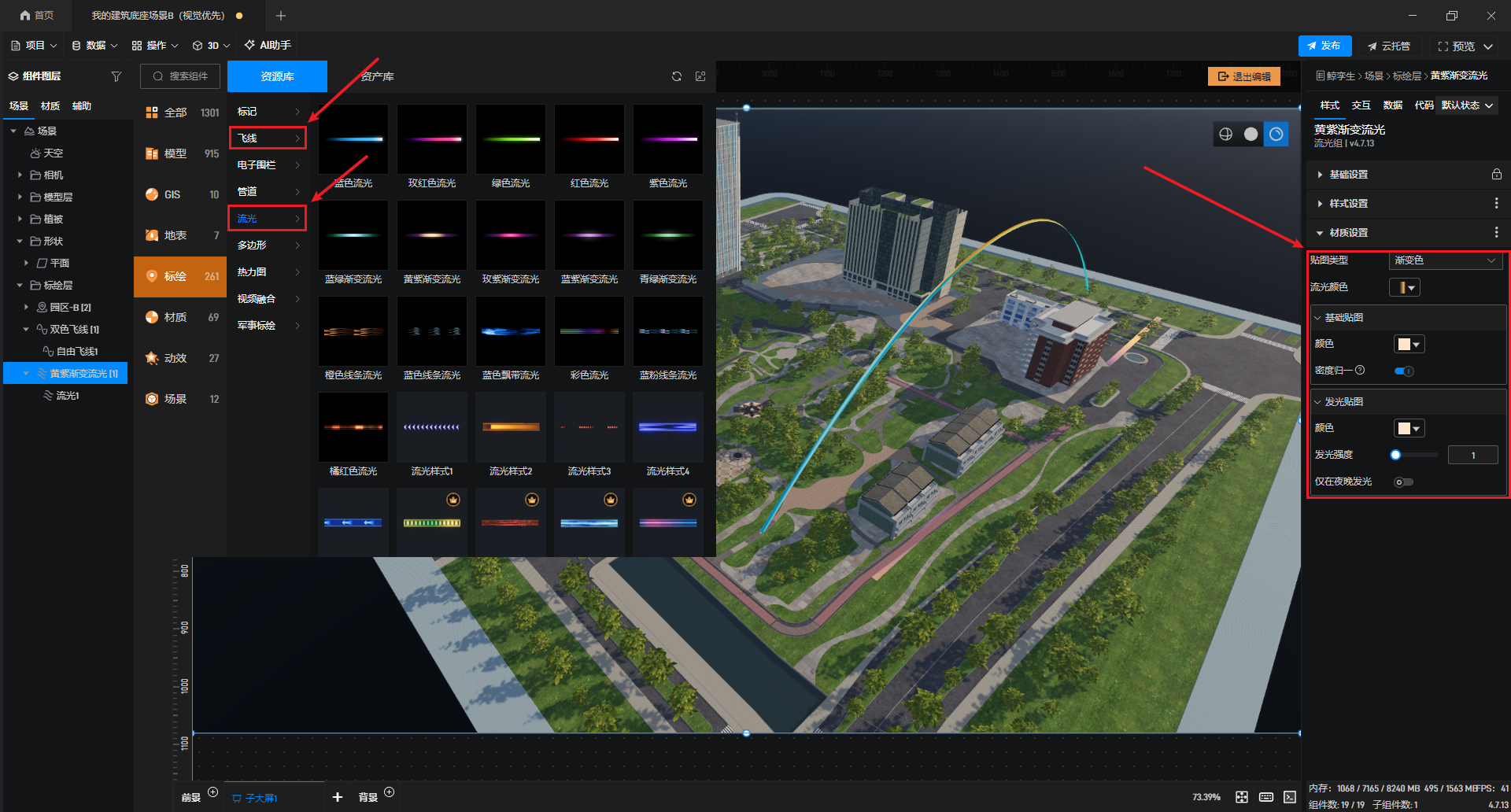The width and height of the screenshot is (1511, 812).
Task: Expand the 样式设置 section
Action: (x=1320, y=204)
